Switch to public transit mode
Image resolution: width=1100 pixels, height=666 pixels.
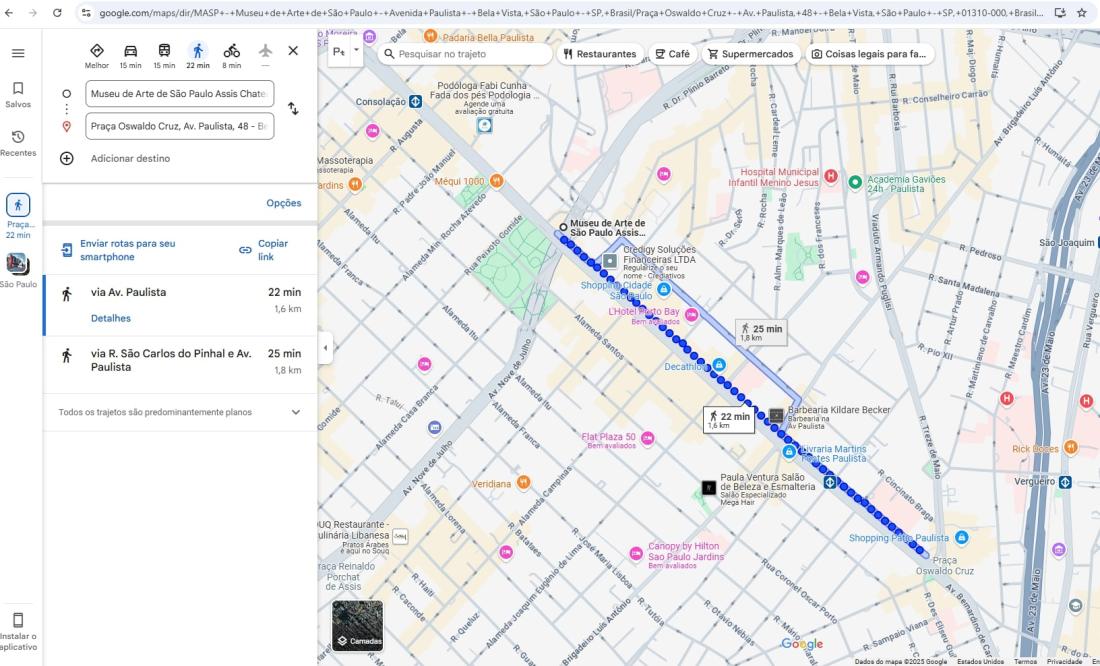coord(164,55)
